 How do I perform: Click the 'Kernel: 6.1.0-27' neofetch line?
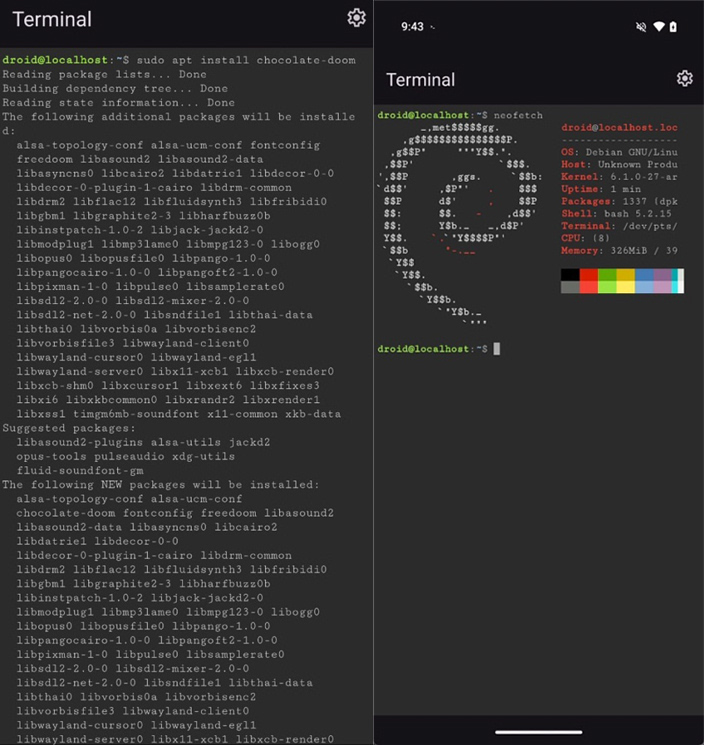(619, 177)
